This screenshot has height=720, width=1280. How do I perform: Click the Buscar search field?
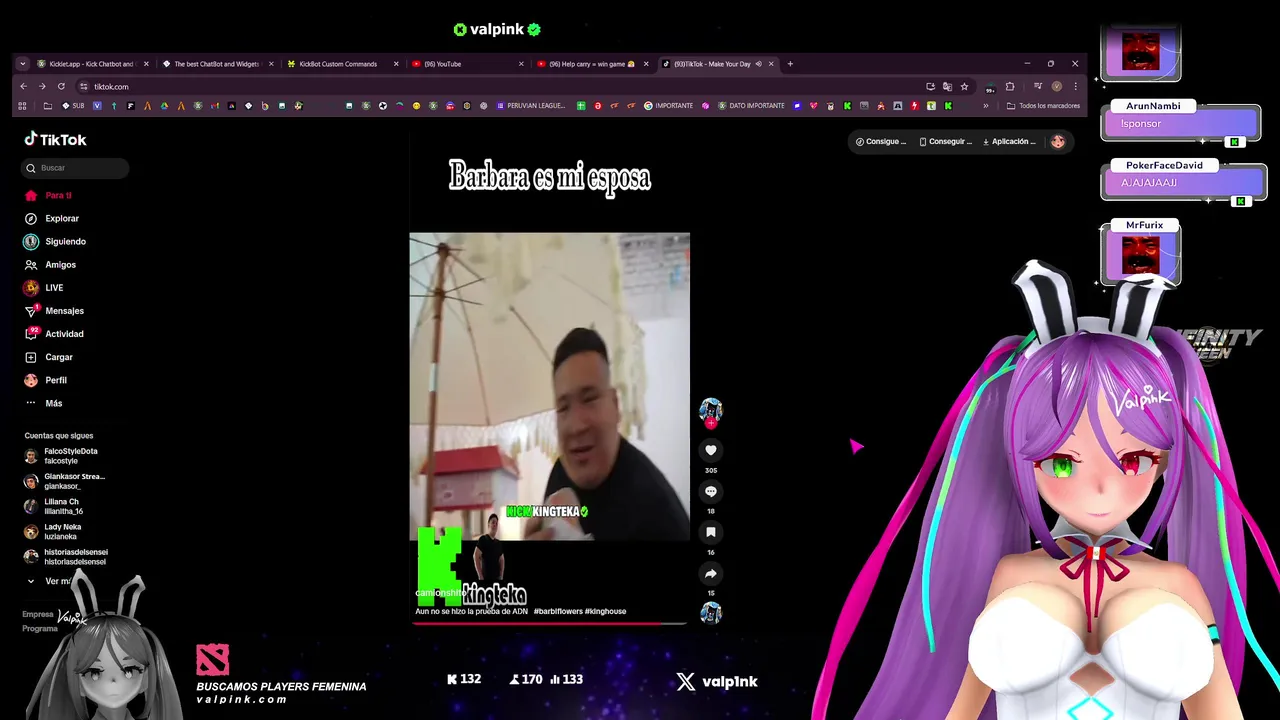(76, 168)
